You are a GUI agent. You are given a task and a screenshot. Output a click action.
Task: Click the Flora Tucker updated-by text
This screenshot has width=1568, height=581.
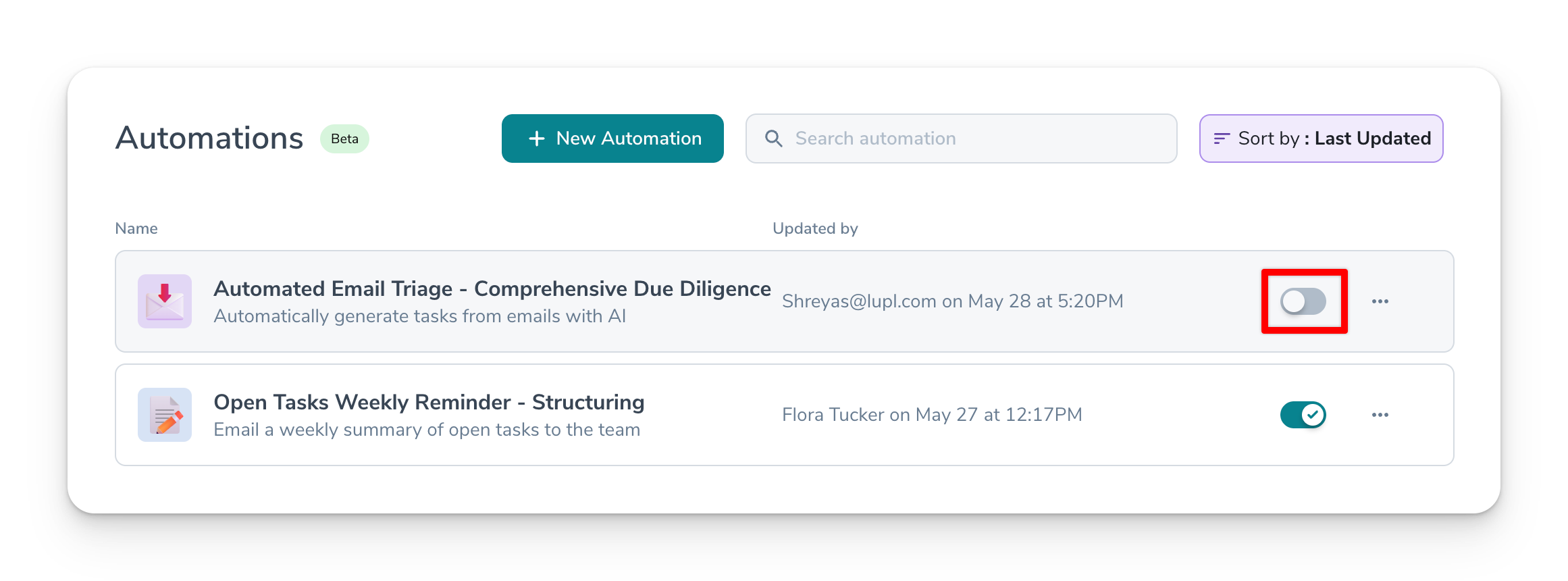[x=932, y=415]
